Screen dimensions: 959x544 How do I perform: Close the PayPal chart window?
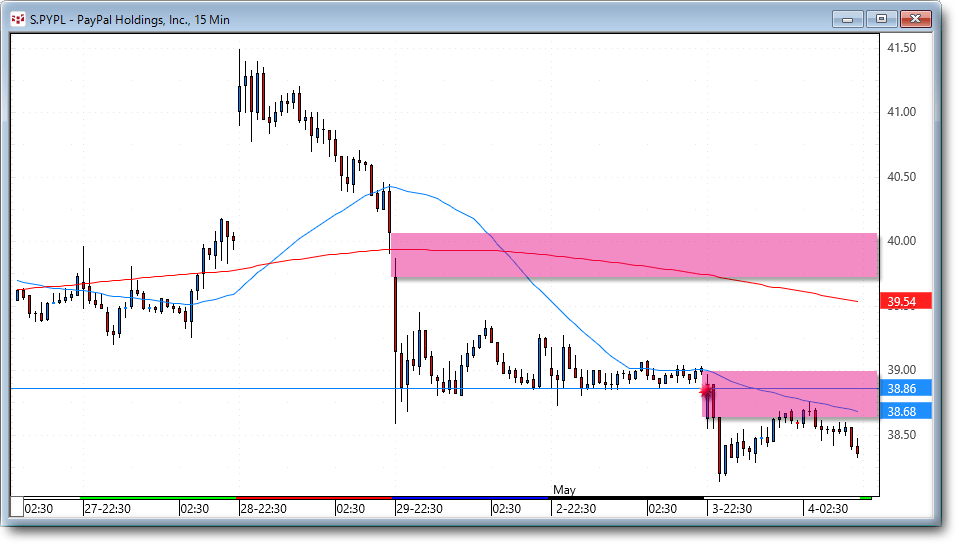916,19
